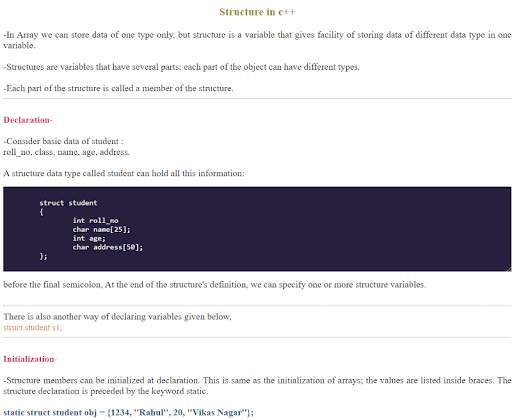This screenshot has height=420, width=512.
Task: Click '-Consider basic data of student :' text
Action: coord(63,141)
